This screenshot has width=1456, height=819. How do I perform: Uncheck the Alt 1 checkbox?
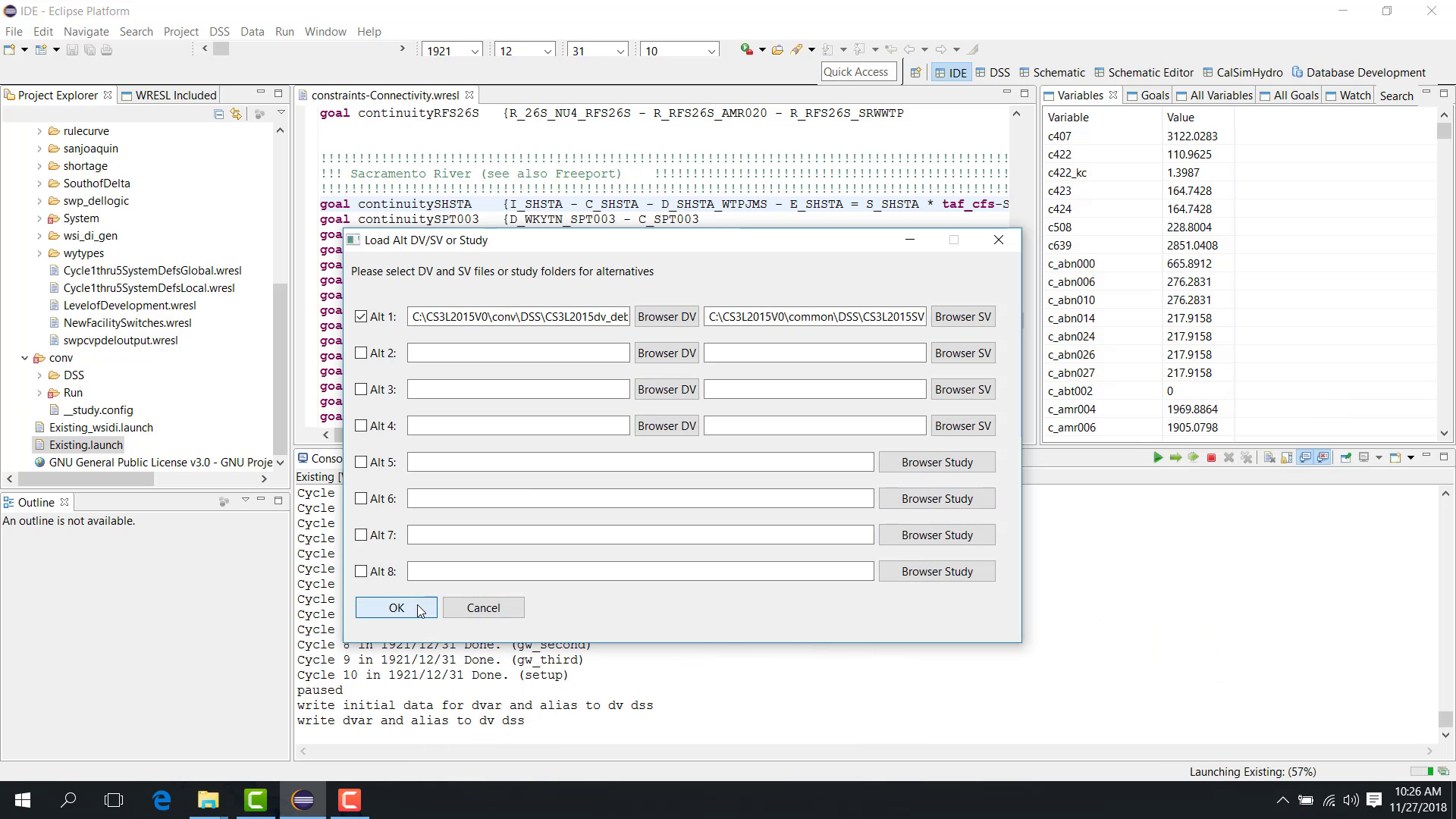[361, 316]
